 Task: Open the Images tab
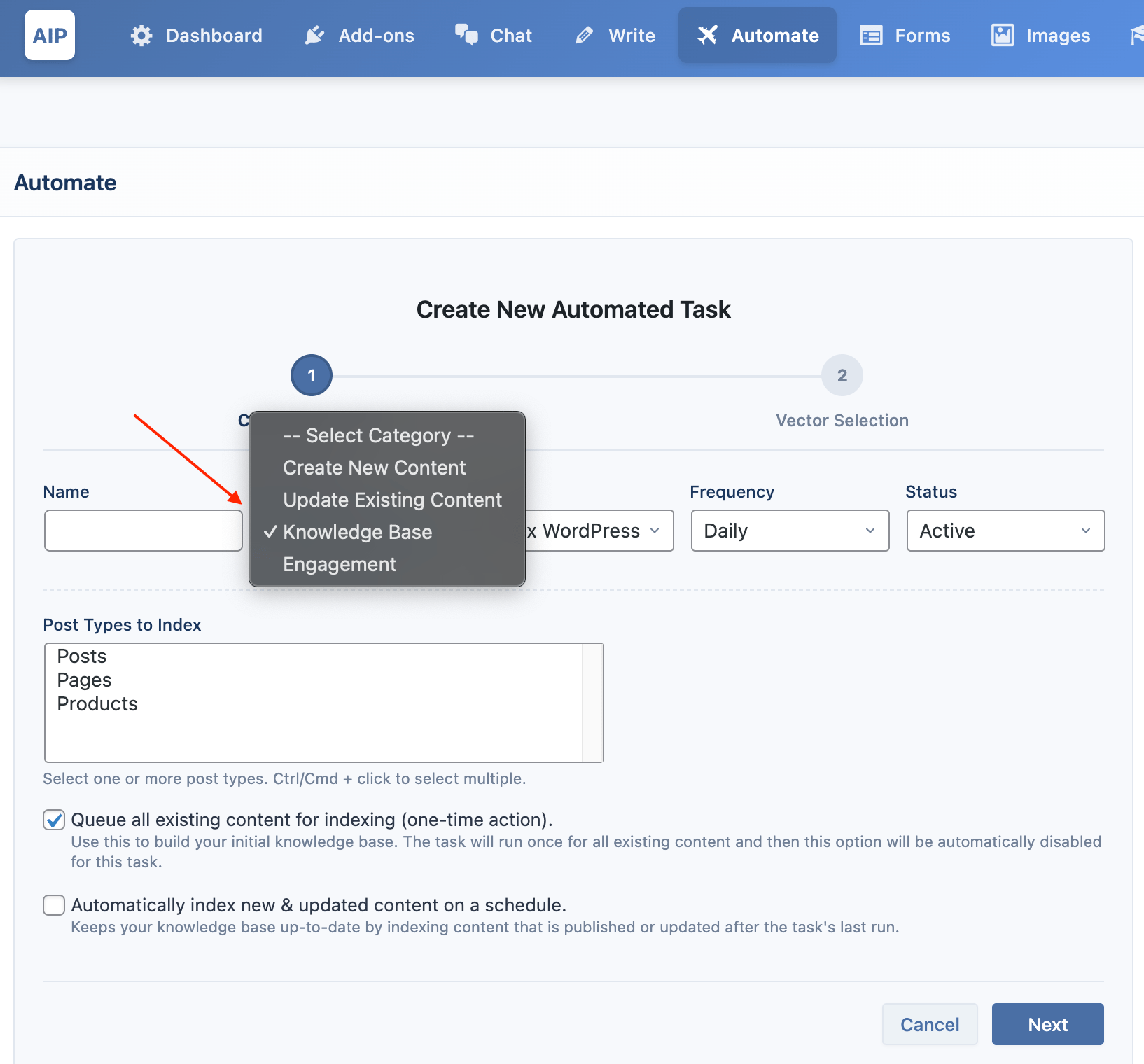(1040, 35)
